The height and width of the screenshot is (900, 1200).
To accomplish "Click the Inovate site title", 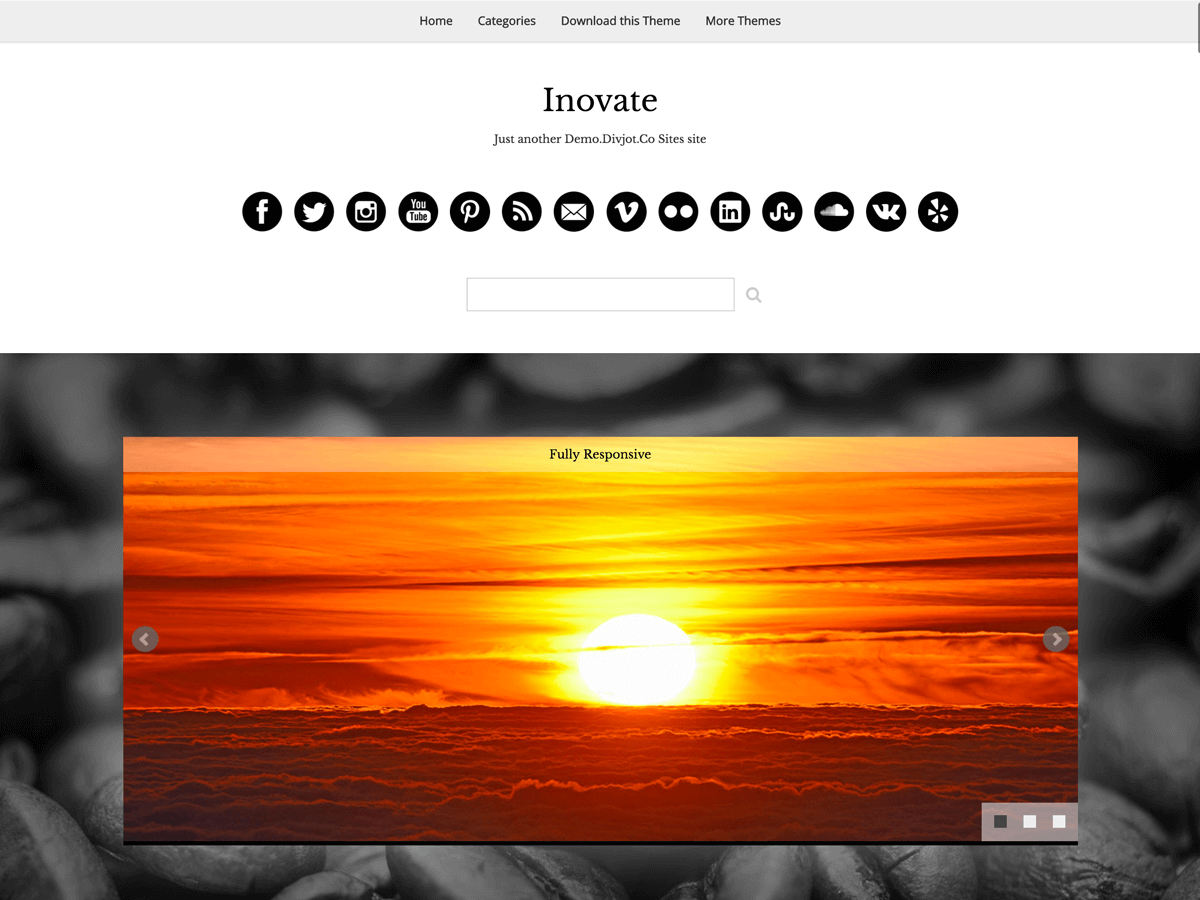I will click(x=600, y=100).
